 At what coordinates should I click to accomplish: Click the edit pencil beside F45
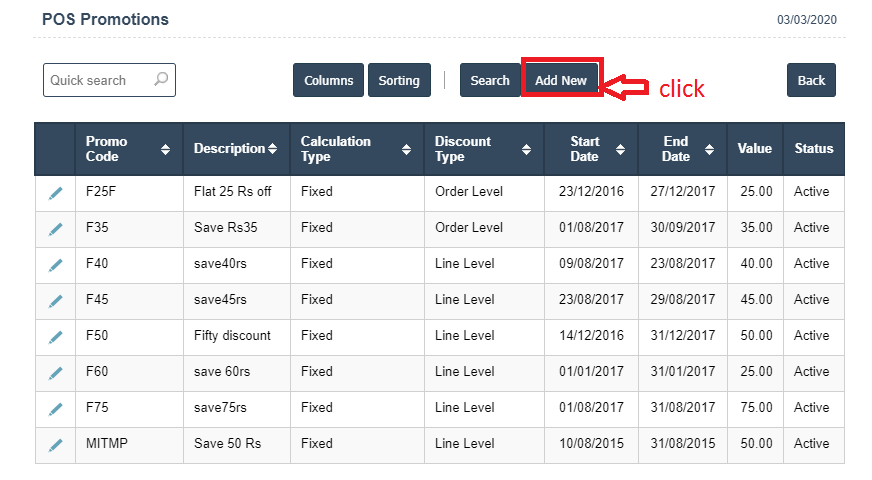coord(55,301)
